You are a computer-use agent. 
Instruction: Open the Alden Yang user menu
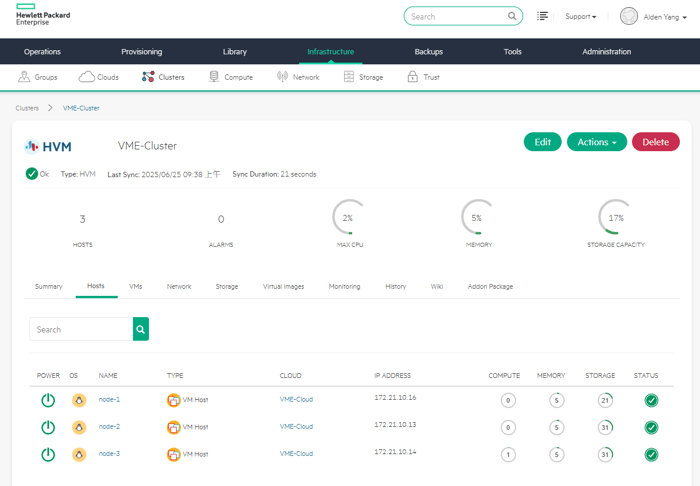pos(665,17)
